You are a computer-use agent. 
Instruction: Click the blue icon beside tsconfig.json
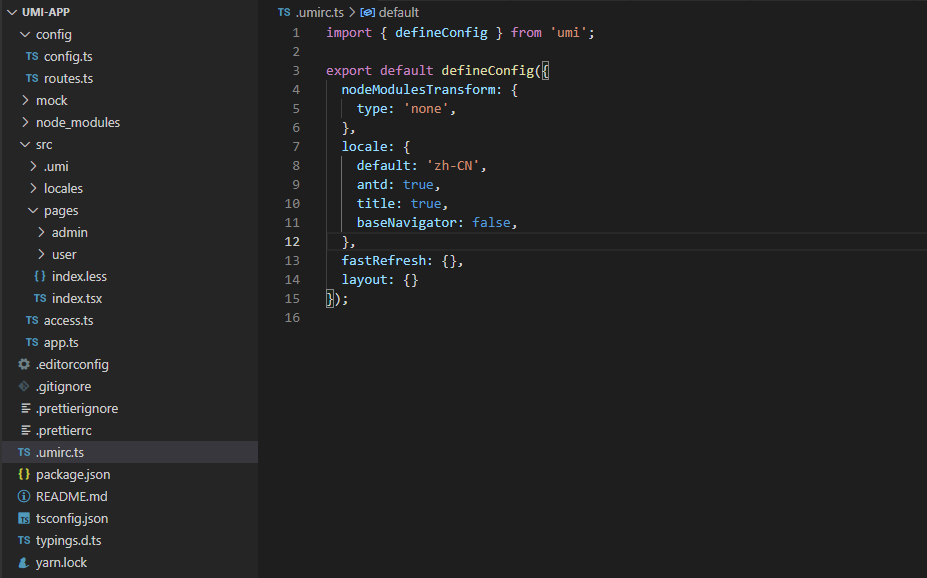[24, 518]
